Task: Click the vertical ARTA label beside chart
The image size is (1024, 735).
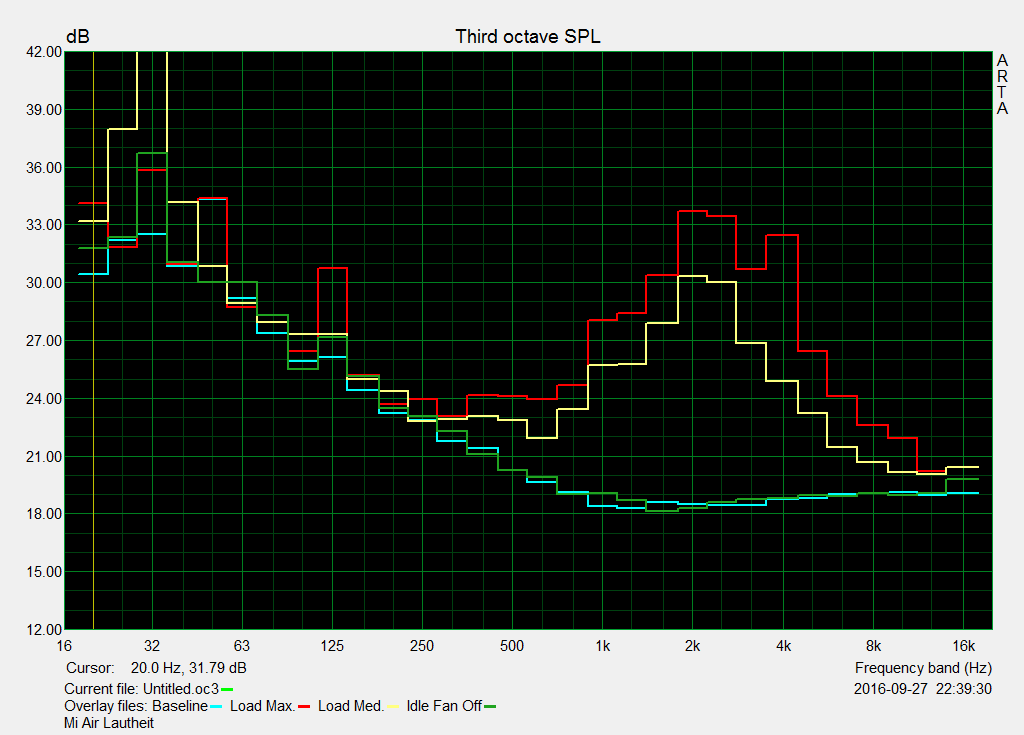Action: (1002, 84)
